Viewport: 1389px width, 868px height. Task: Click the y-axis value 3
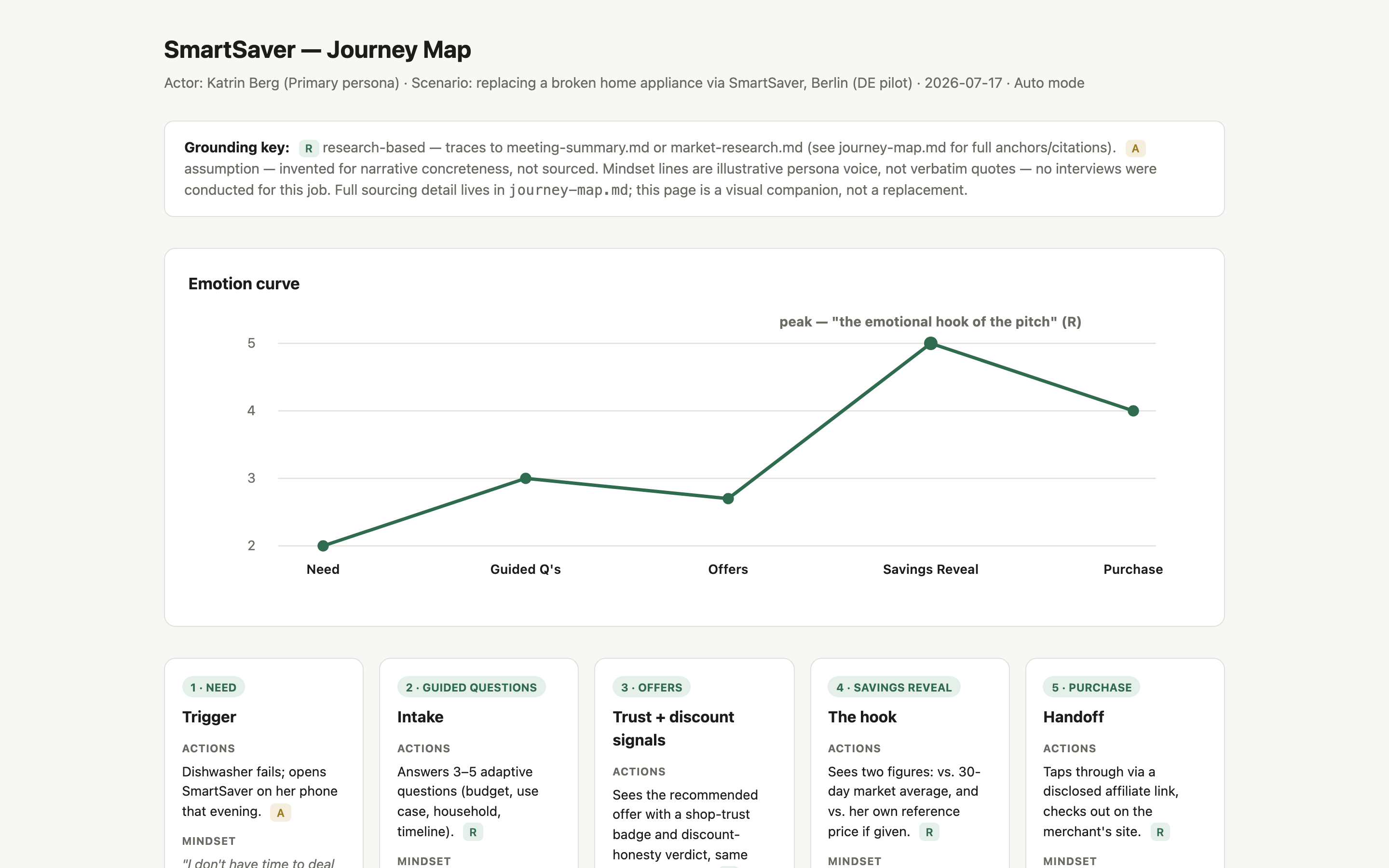pyautogui.click(x=251, y=478)
